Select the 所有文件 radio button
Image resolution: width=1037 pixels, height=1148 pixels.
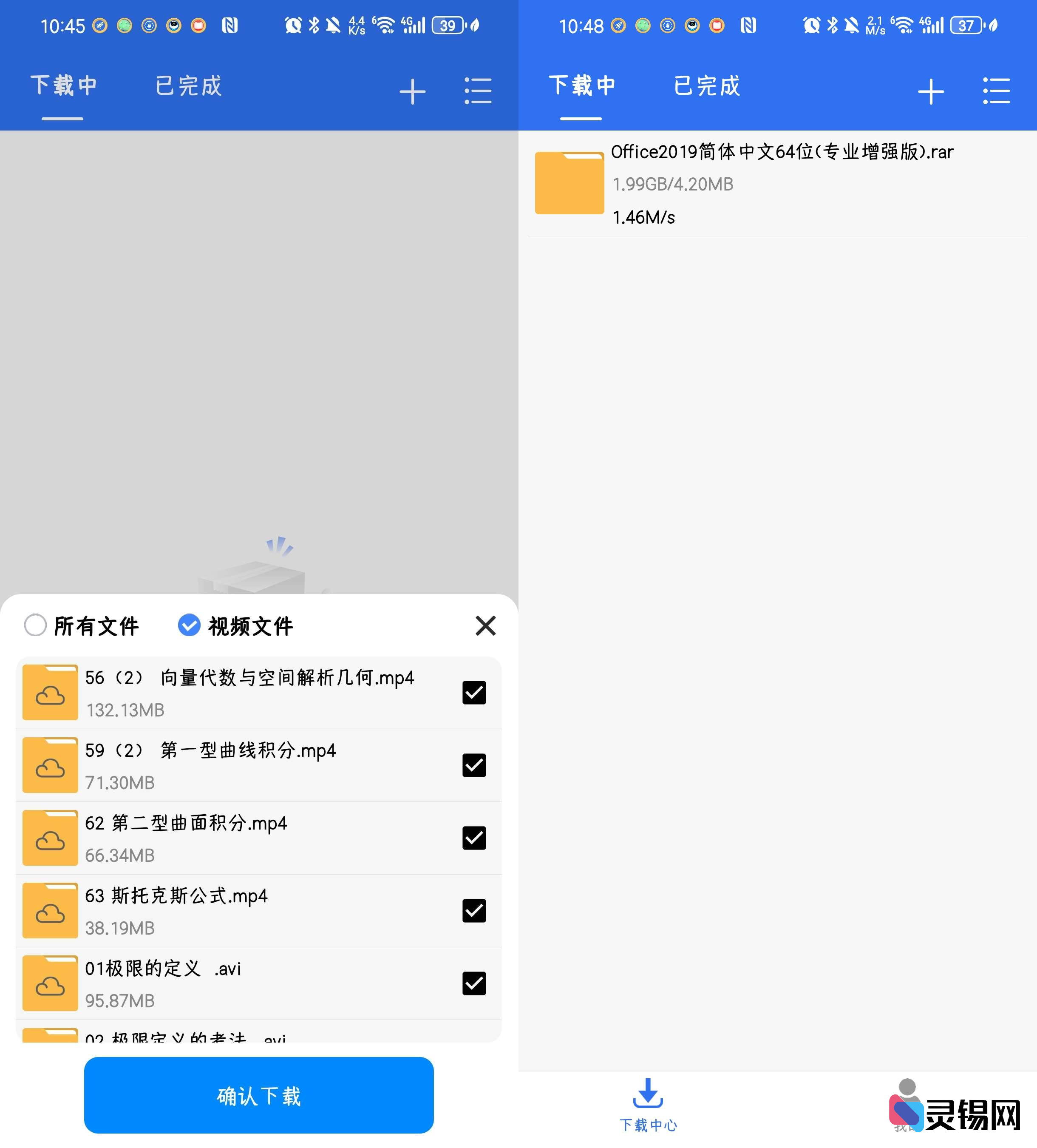[36, 625]
